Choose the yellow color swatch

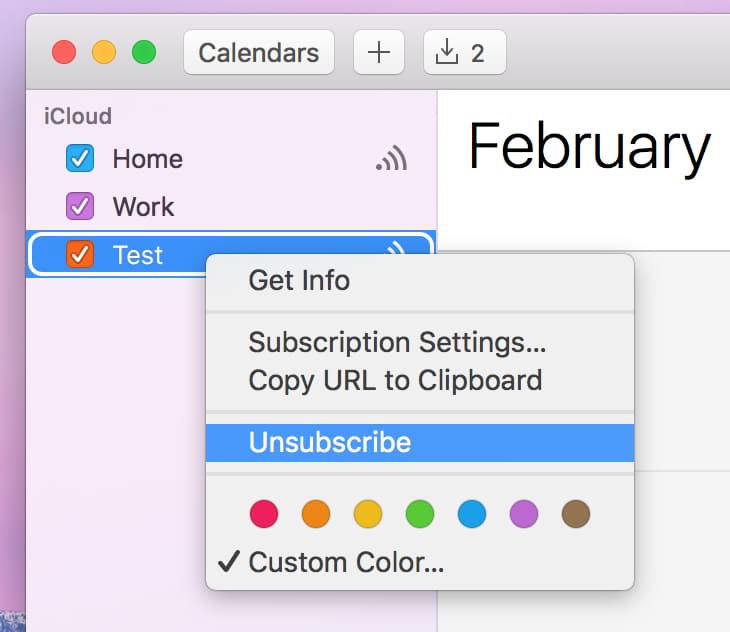coord(368,514)
